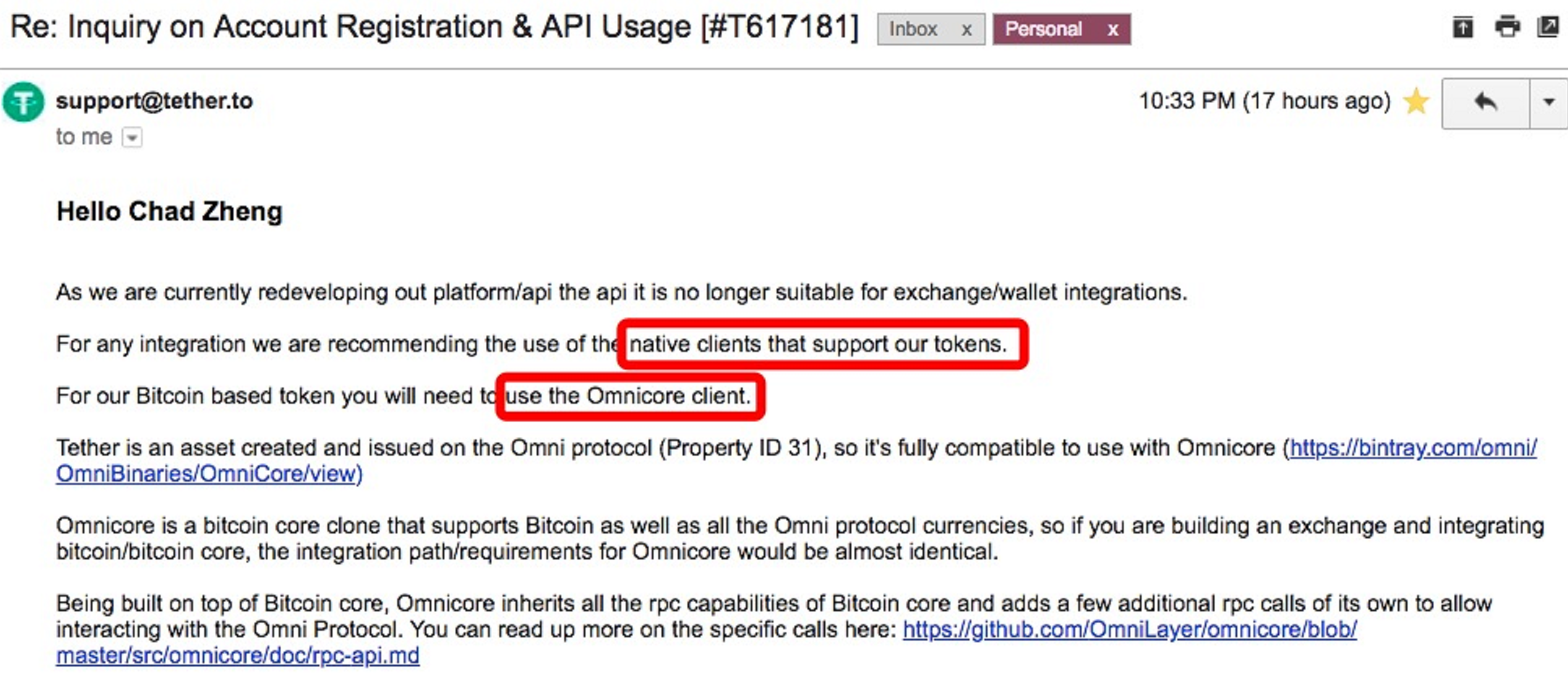Remove the Inbox label with its x

966,29
